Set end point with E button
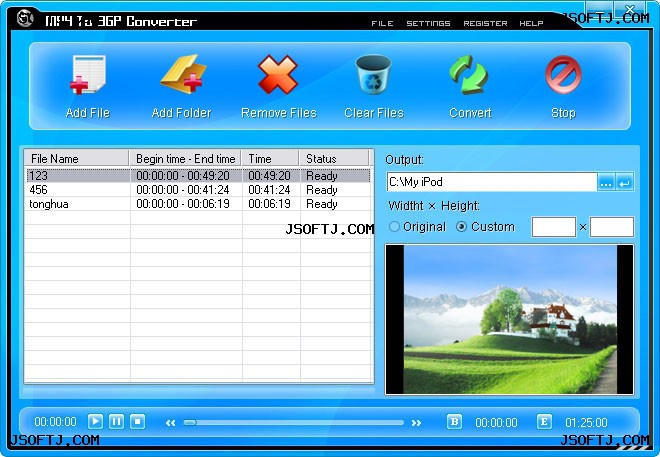Image resolution: width=660 pixels, height=457 pixels. 544,421
